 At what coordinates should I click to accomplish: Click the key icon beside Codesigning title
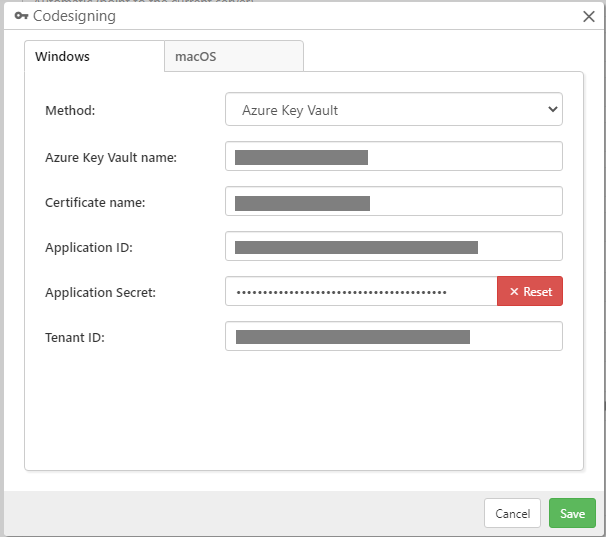21,16
